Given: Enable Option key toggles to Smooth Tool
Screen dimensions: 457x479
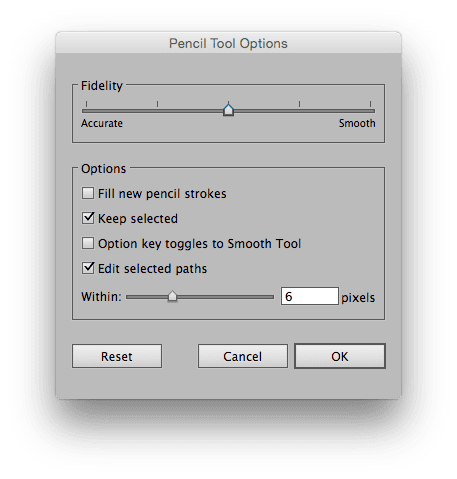Looking at the screenshot, I should (88, 243).
